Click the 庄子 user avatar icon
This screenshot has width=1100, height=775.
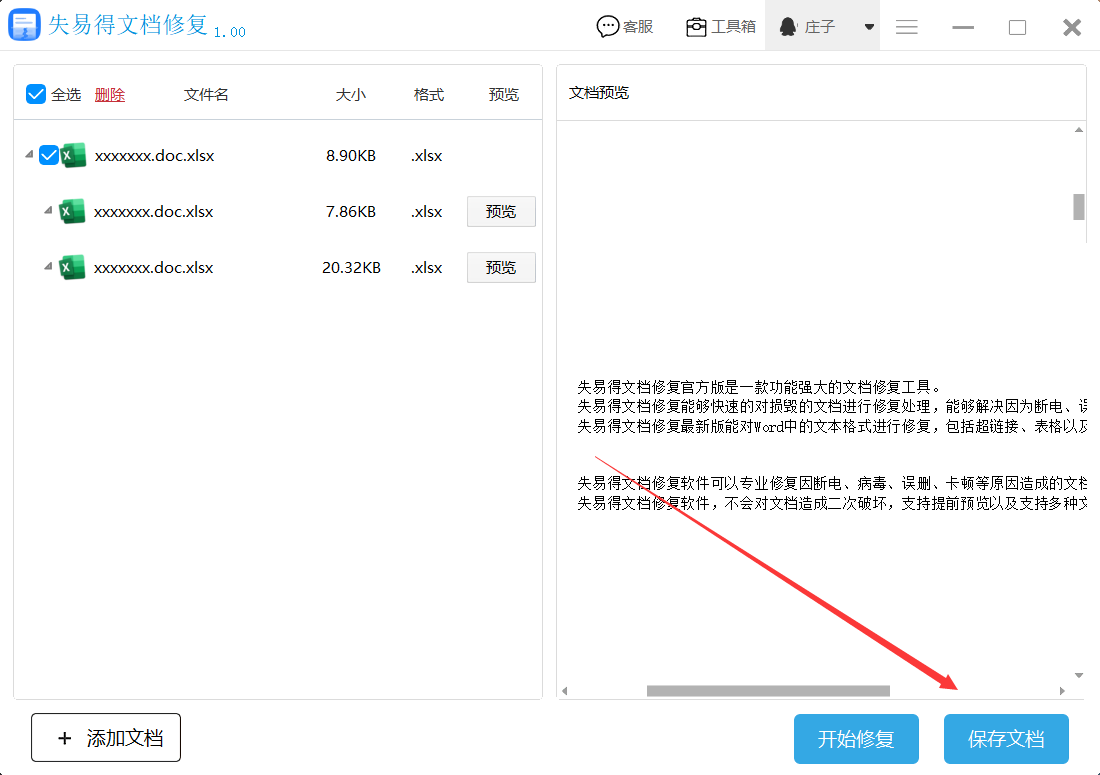click(789, 27)
